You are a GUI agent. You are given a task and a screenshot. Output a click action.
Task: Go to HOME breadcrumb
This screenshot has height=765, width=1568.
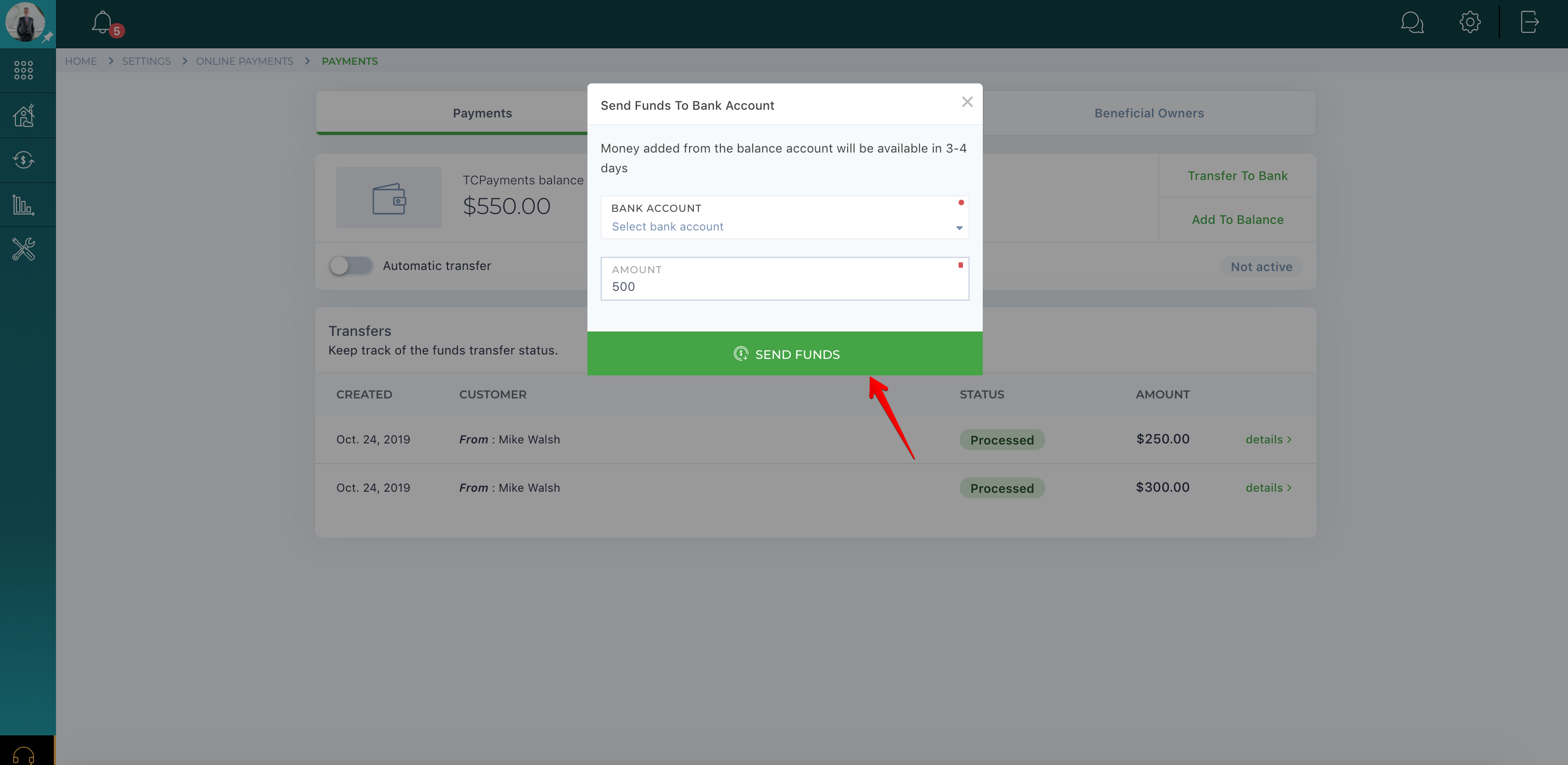pyautogui.click(x=81, y=61)
